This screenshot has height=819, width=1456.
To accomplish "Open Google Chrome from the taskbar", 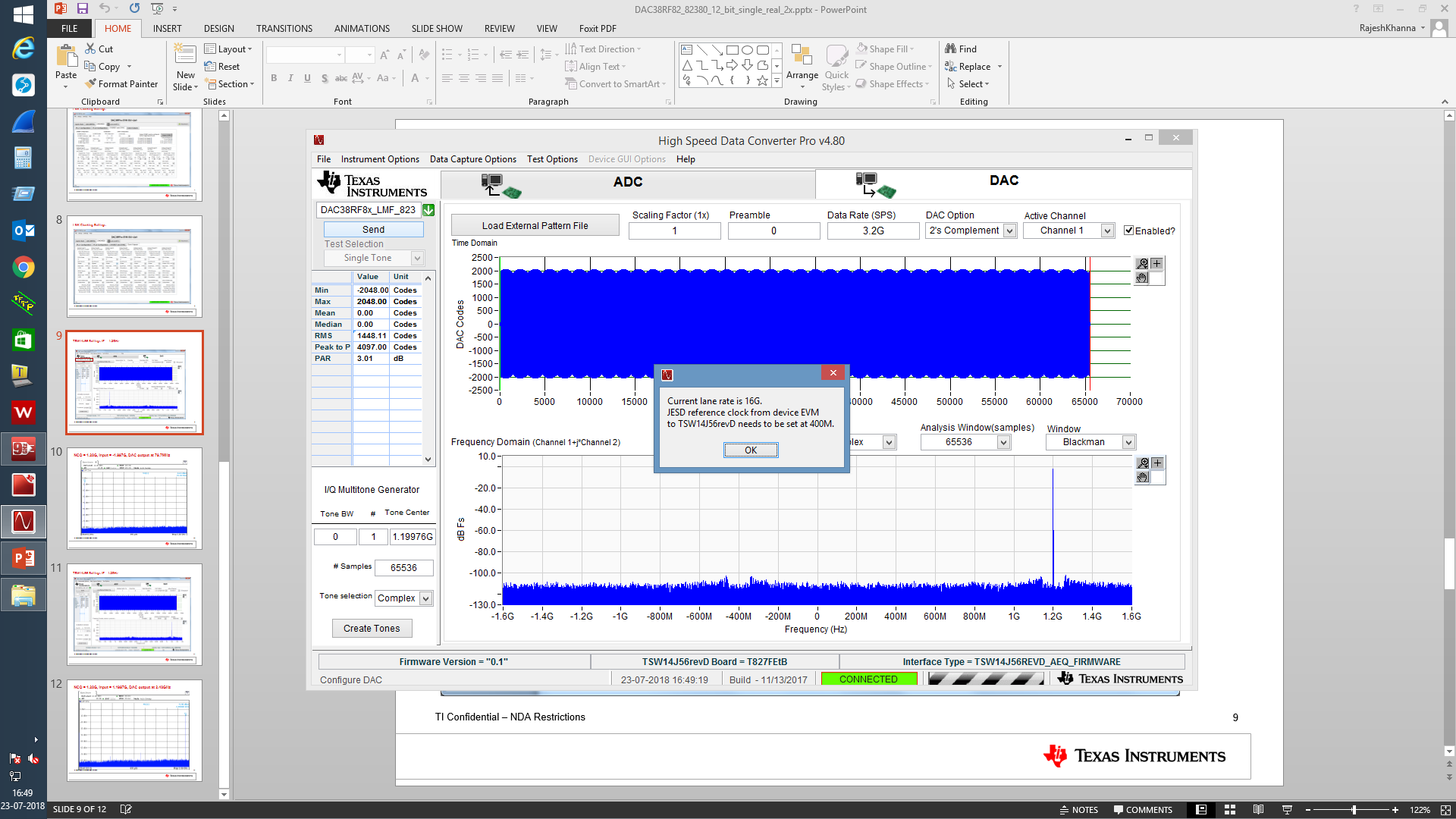I will [24, 267].
